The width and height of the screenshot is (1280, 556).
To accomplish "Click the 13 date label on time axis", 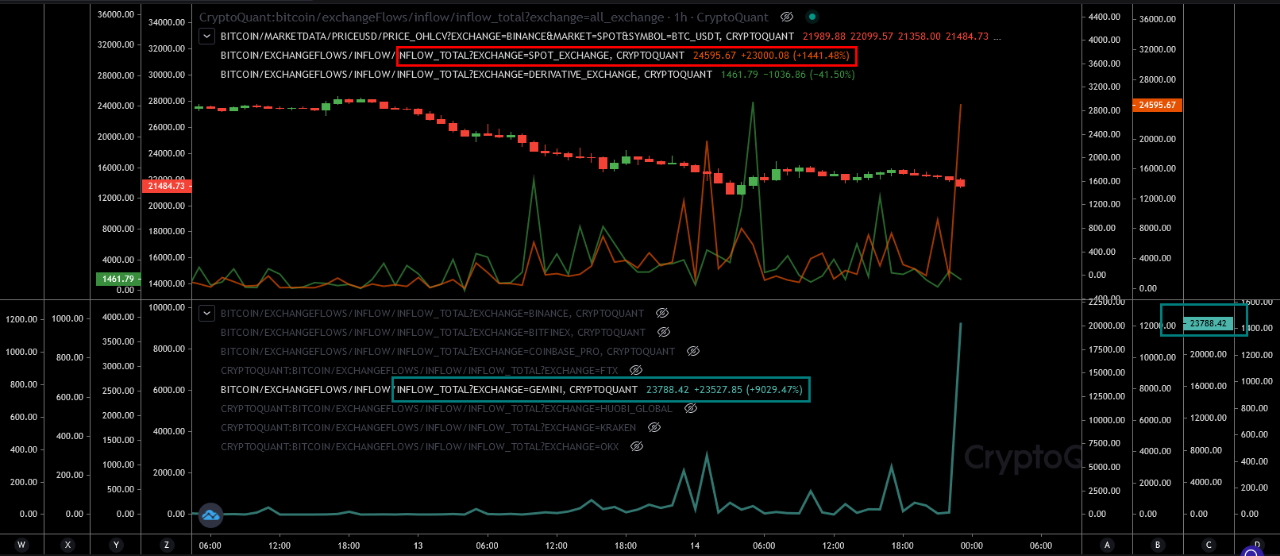I will 417,545.
